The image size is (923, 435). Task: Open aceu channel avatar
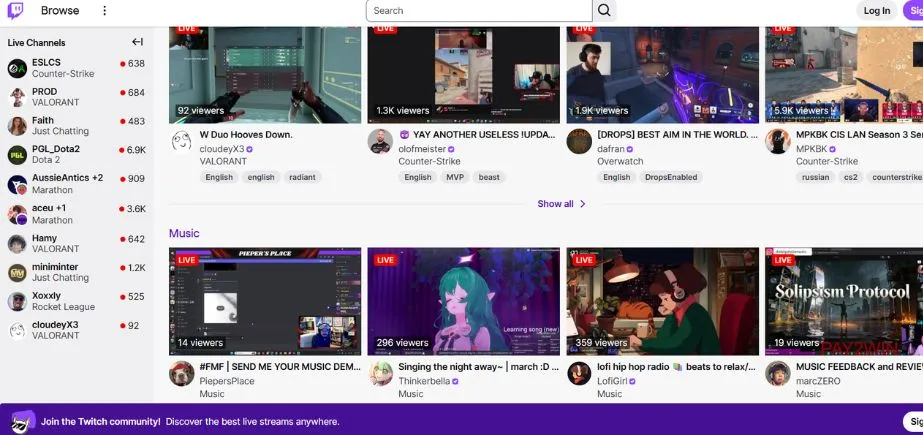click(x=17, y=214)
